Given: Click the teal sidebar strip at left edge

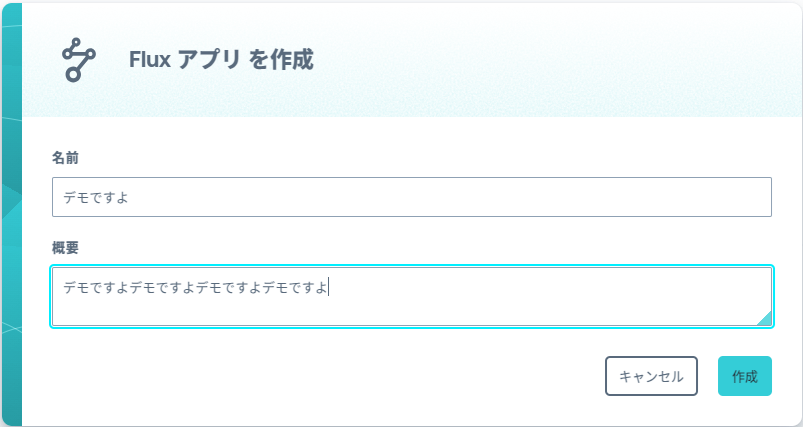Looking at the screenshot, I should (x=11, y=215).
